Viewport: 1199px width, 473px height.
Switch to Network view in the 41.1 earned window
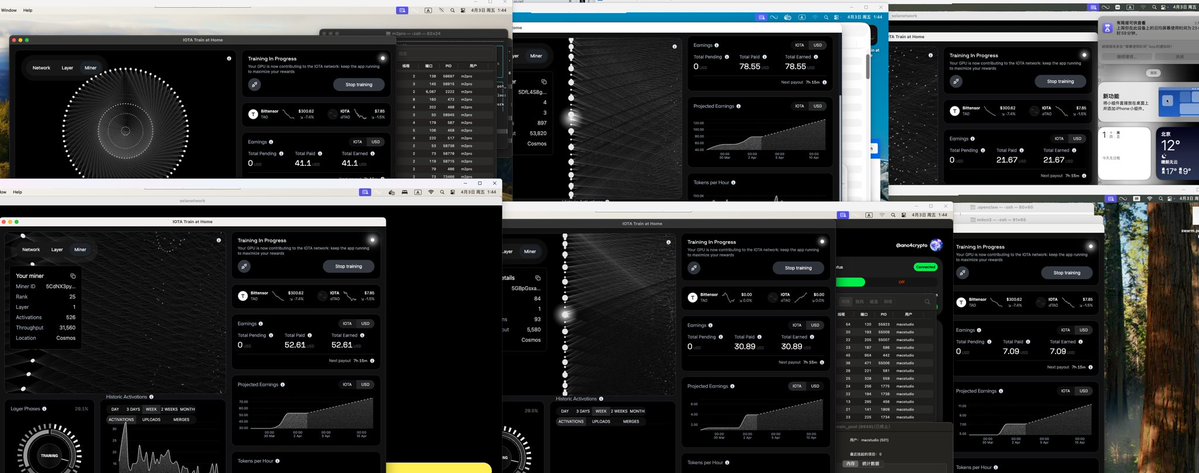point(41,68)
